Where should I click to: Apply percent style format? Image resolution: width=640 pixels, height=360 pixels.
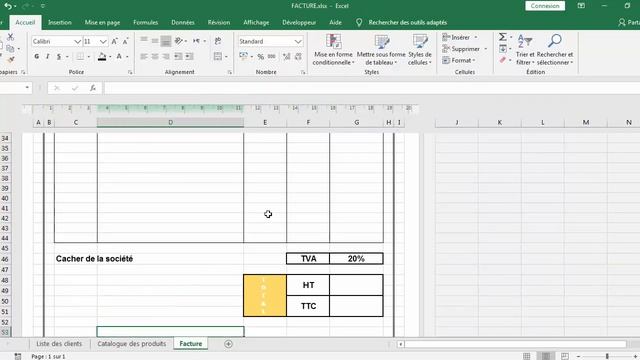point(260,57)
